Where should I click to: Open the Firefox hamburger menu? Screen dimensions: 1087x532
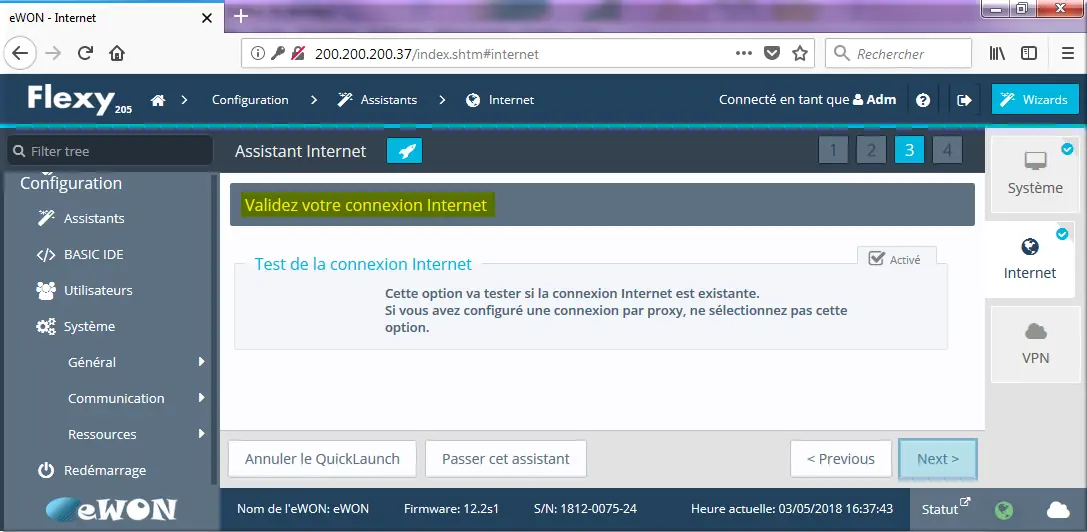(x=1068, y=53)
